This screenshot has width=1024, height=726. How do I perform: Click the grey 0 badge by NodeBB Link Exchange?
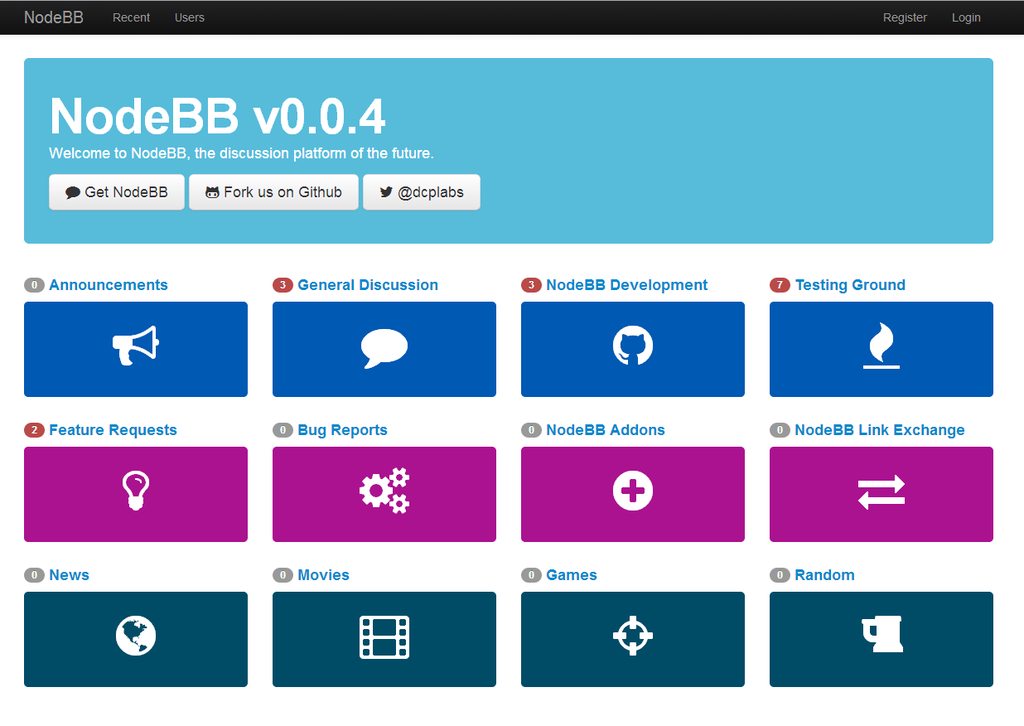pos(780,430)
